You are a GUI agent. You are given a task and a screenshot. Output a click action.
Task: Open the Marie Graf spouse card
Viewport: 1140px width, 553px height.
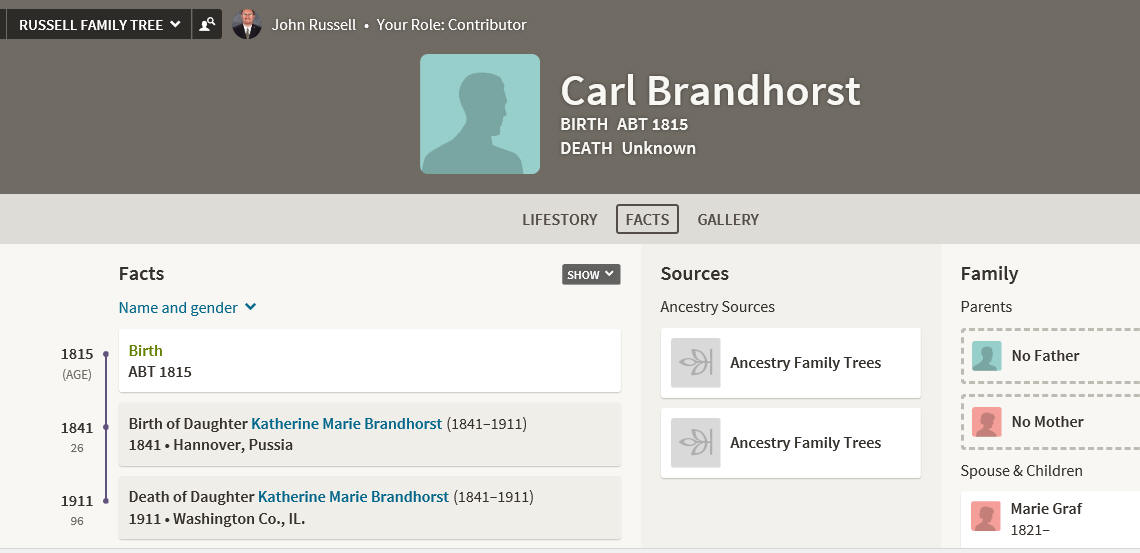point(1050,520)
